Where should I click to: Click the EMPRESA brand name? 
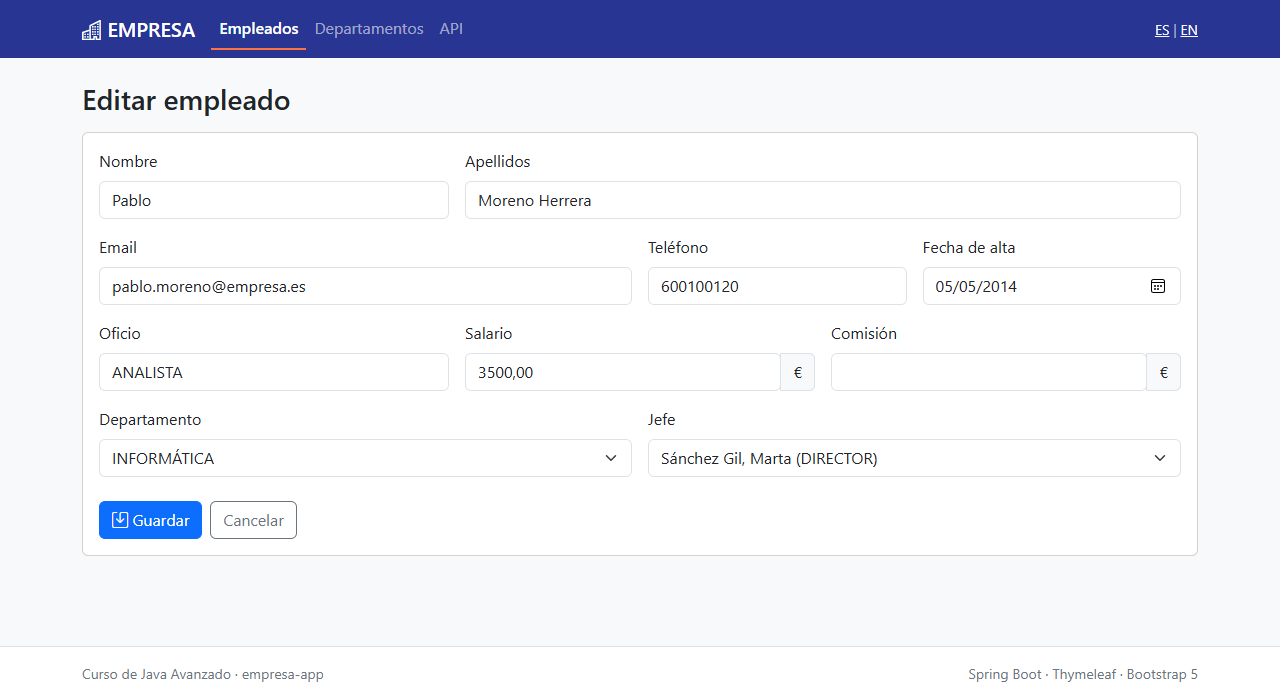pyautogui.click(x=151, y=30)
